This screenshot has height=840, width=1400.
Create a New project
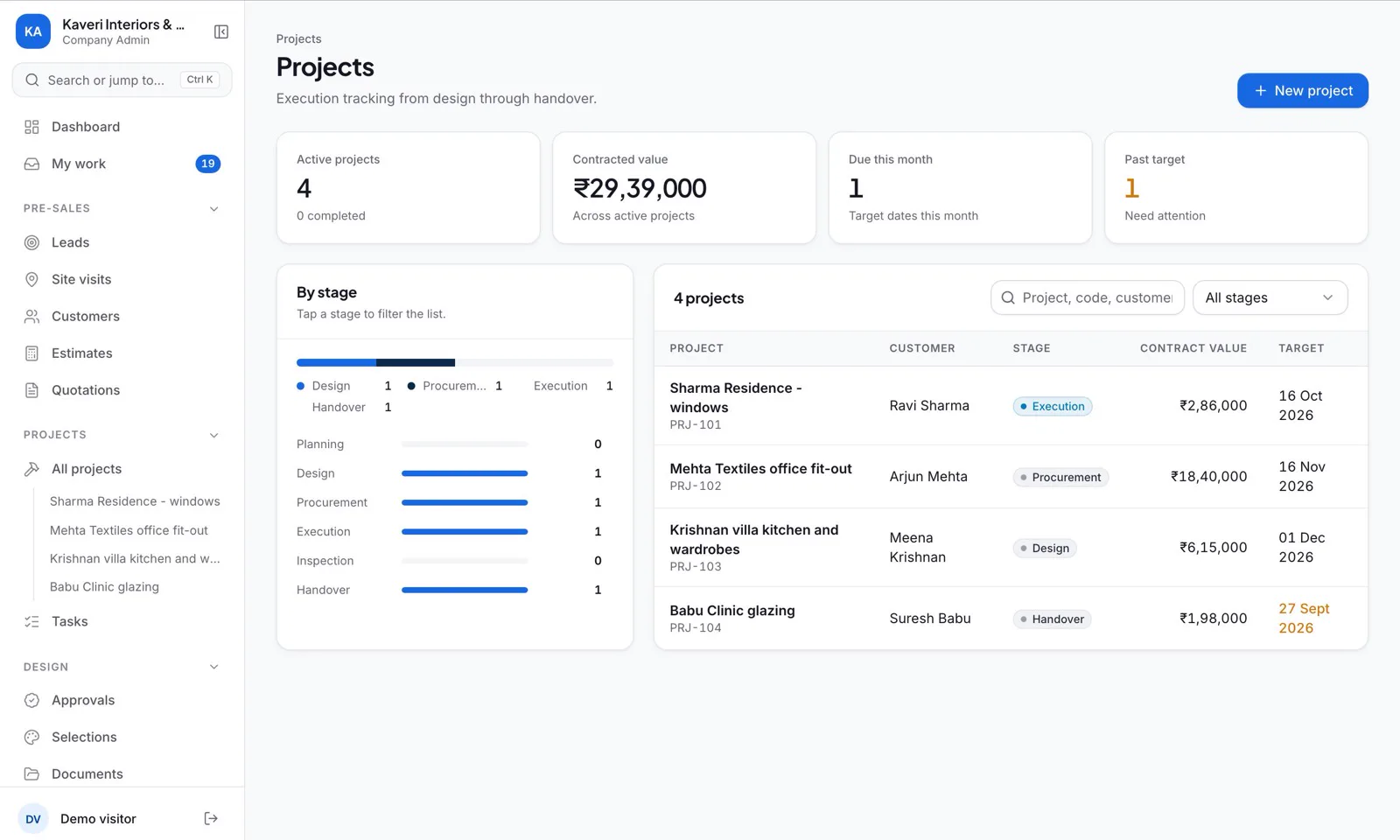click(x=1302, y=91)
